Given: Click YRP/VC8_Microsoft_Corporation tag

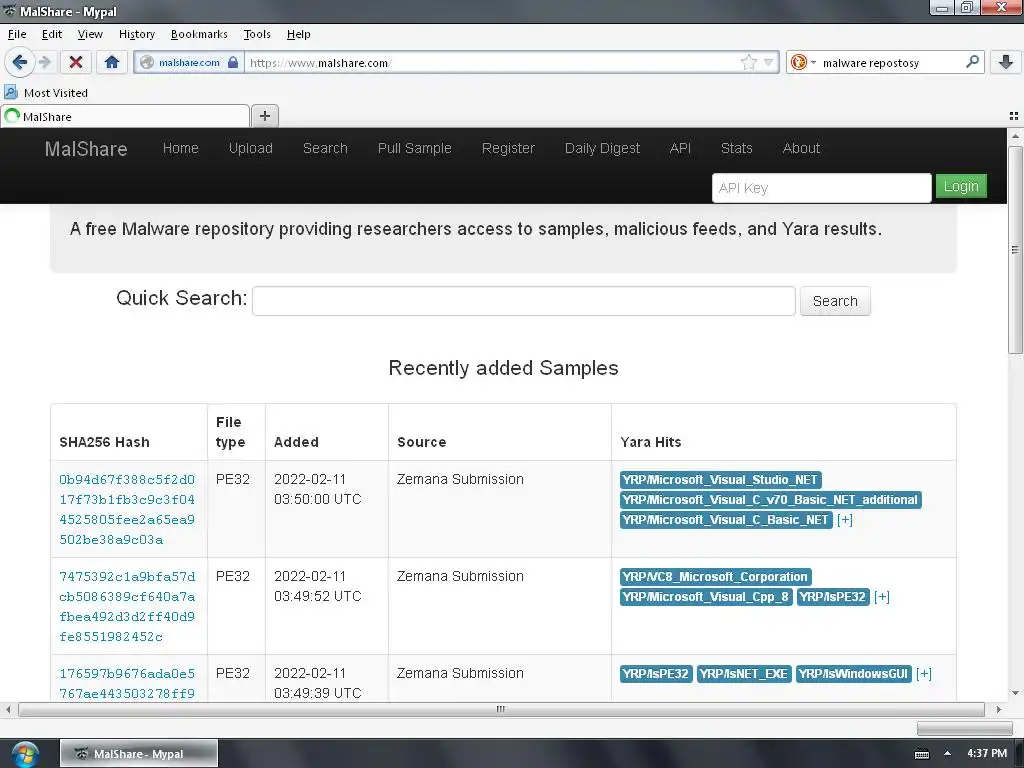Looking at the screenshot, I should click(x=715, y=577).
